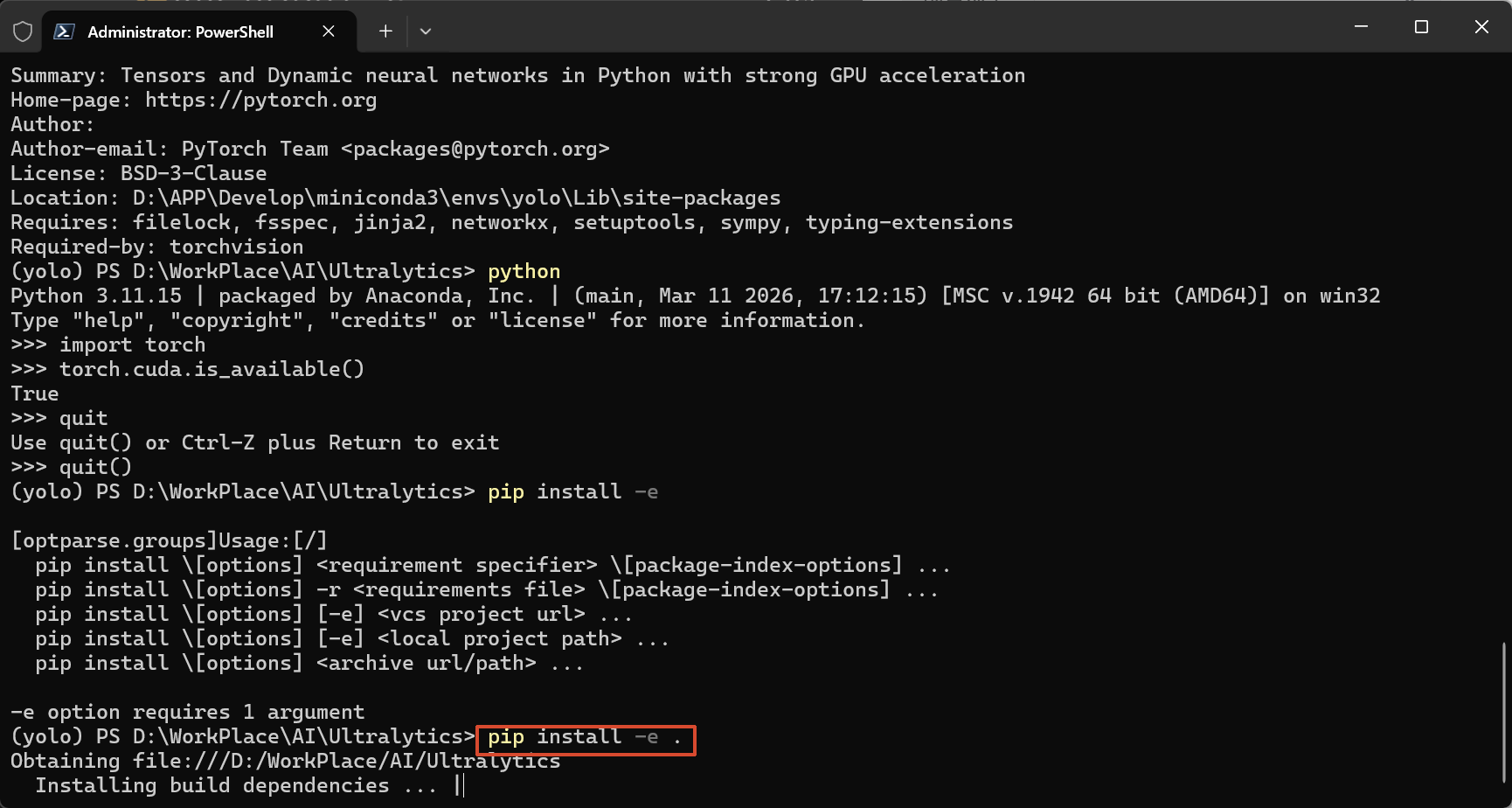
Task: Click the '-e option requires 1 argument' error
Action: tap(187, 713)
